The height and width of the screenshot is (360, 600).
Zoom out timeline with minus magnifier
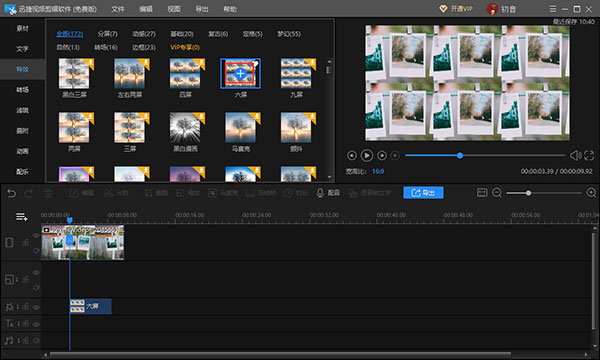497,193
